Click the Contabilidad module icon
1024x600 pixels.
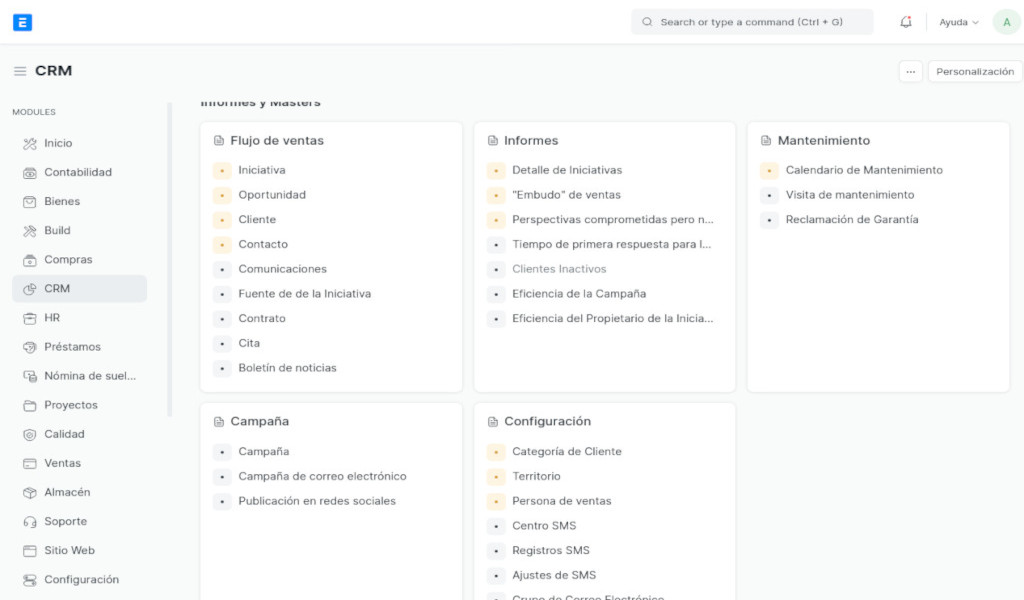pyautogui.click(x=30, y=173)
